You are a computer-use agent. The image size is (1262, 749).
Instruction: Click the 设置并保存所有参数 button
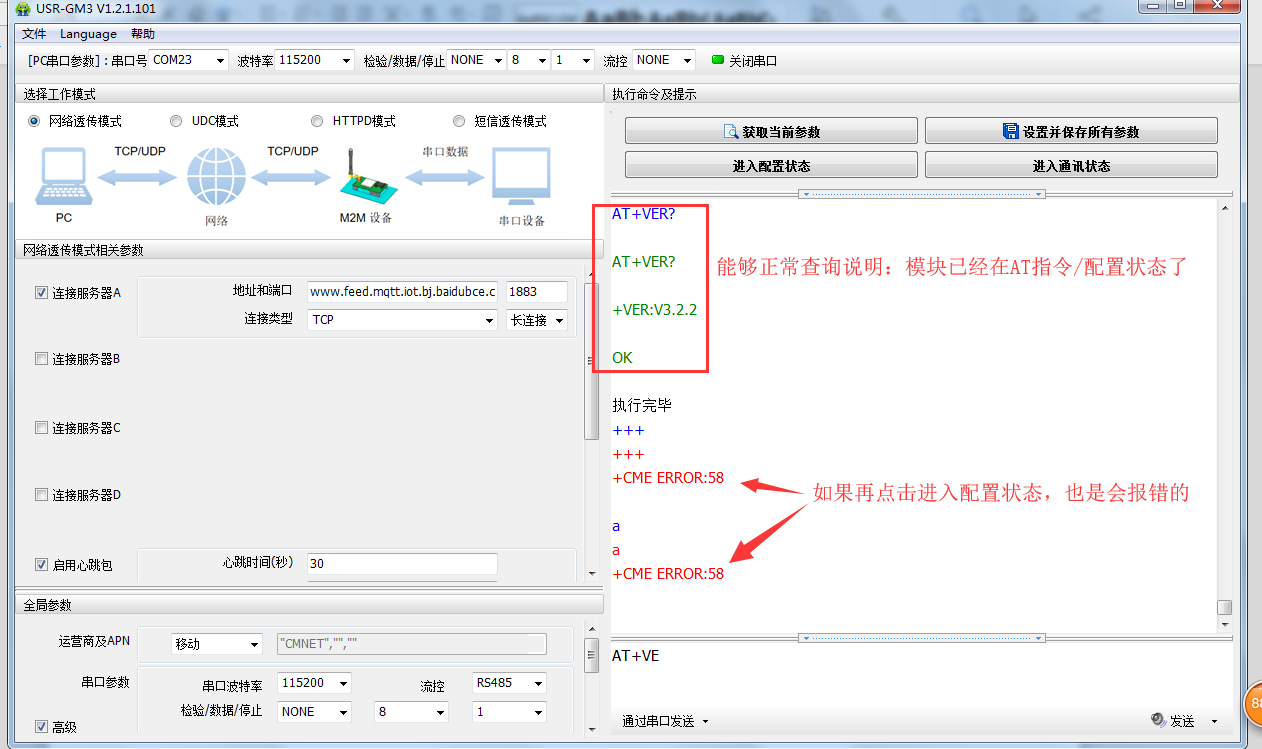click(1071, 132)
